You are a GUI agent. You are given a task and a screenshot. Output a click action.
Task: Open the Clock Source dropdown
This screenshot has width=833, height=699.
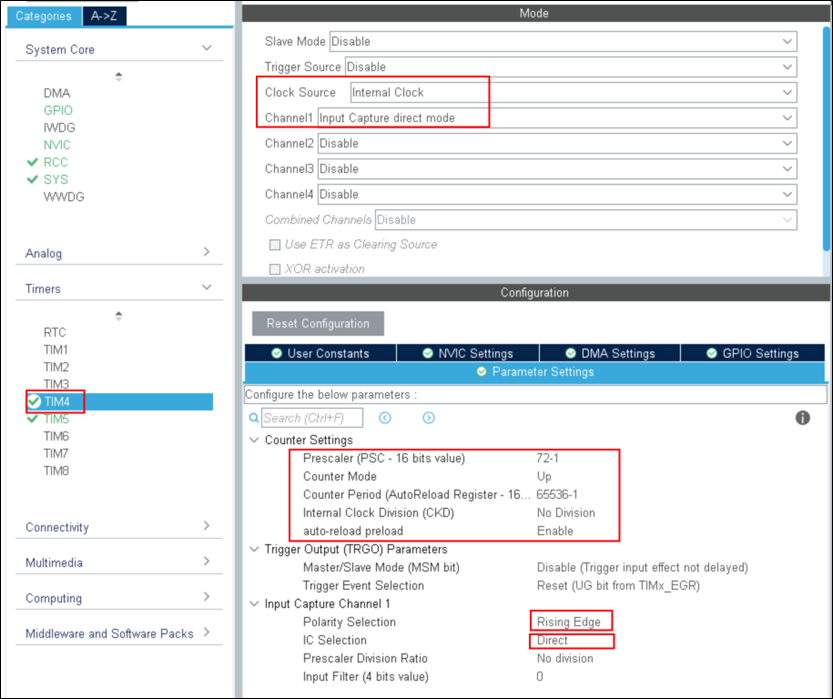point(573,92)
